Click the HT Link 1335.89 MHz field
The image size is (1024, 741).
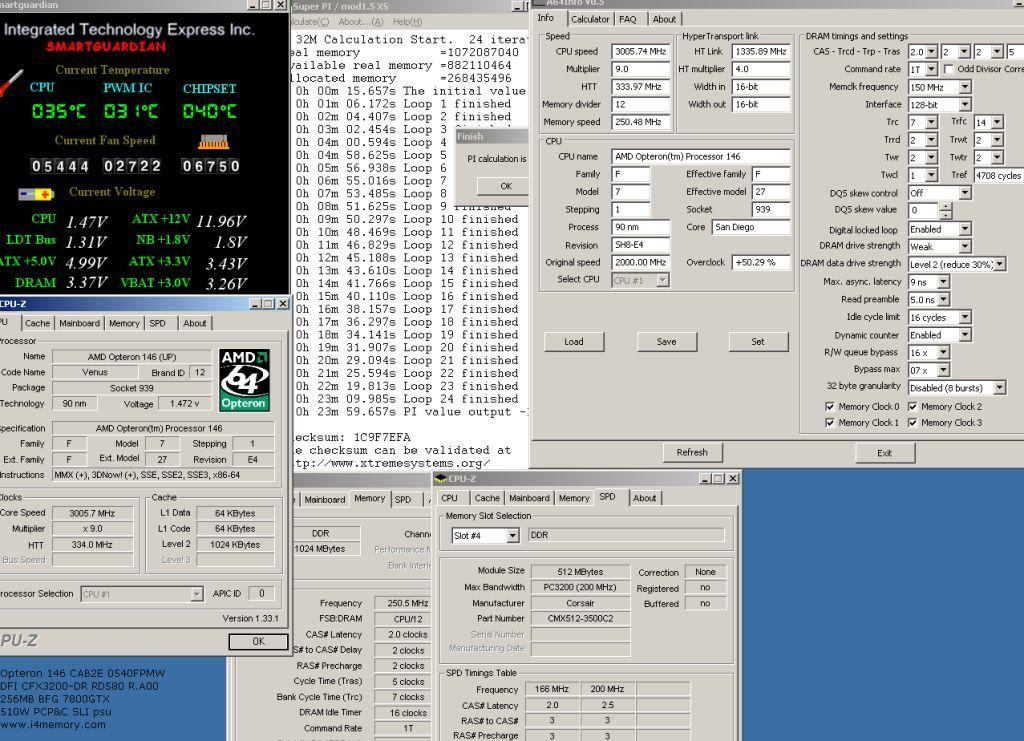click(x=761, y=52)
